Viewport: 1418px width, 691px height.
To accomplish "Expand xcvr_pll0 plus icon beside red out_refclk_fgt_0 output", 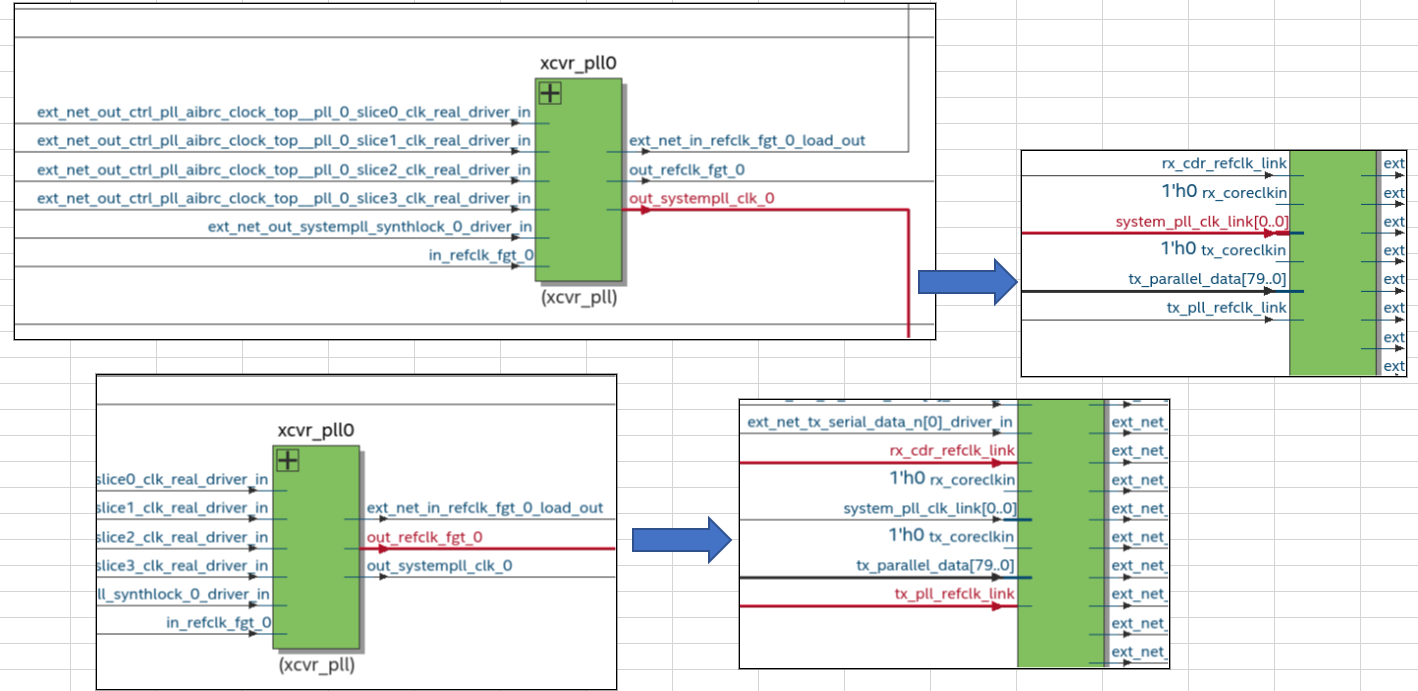I will tap(288, 461).
